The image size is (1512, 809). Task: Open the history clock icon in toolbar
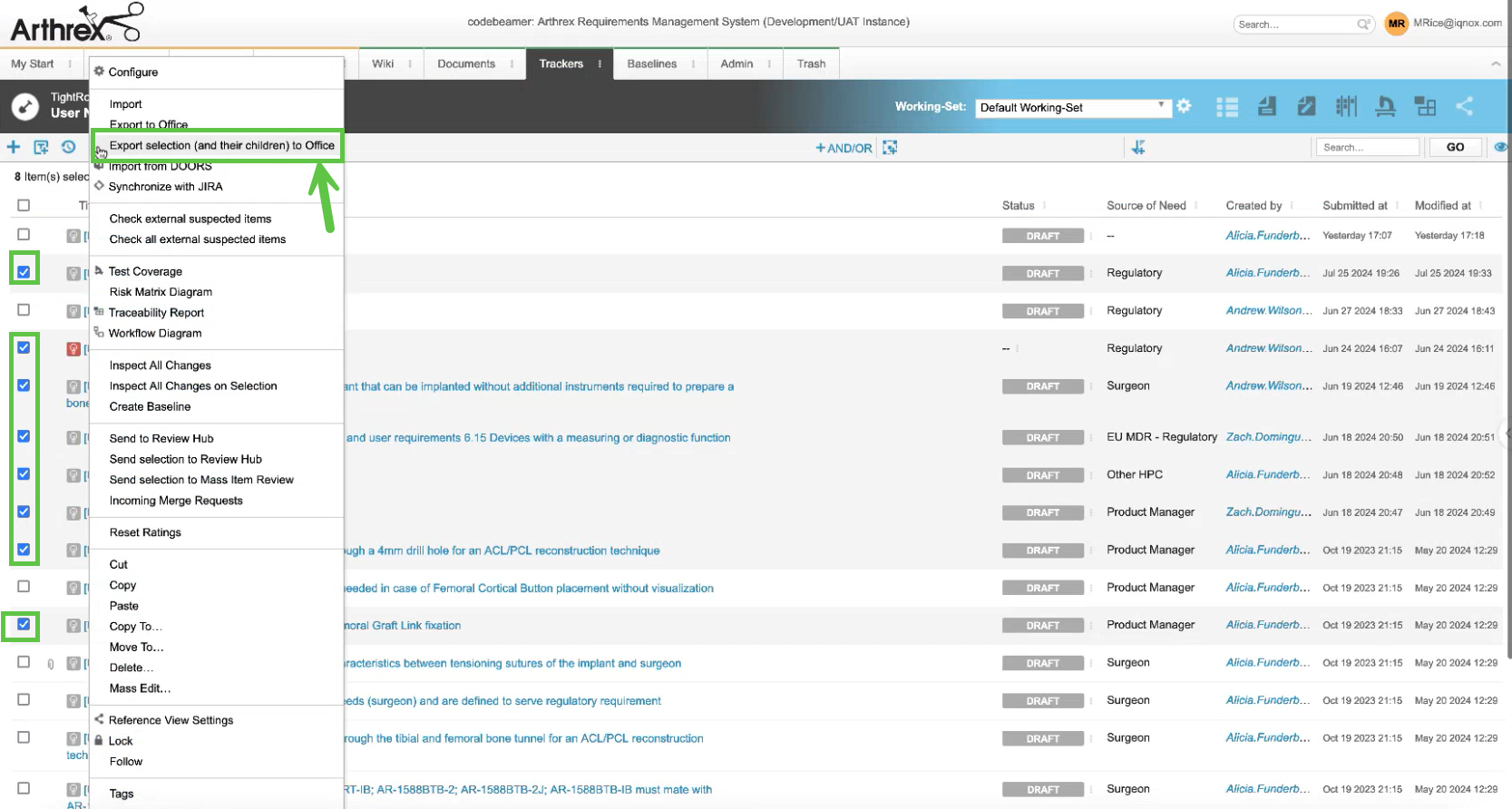coord(69,147)
